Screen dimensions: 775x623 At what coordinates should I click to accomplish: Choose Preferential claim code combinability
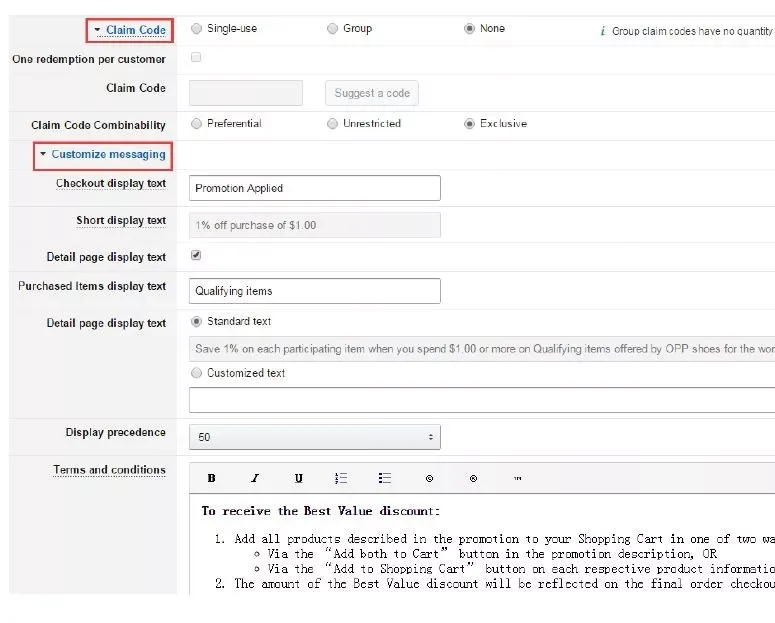[x=197, y=124]
